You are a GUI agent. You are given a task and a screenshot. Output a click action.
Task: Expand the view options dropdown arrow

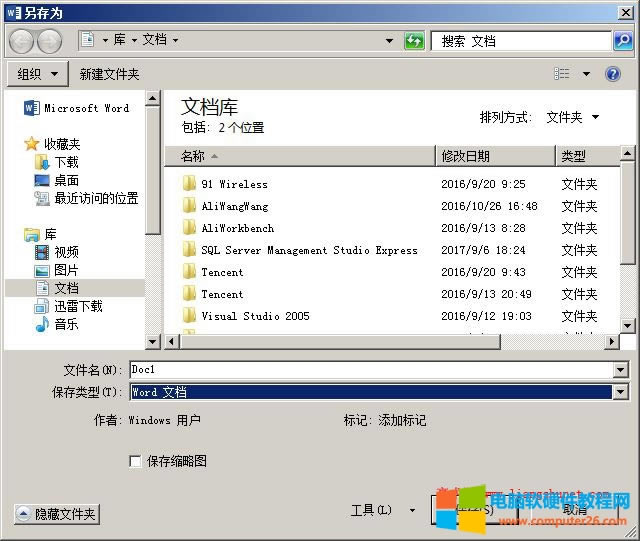[587, 74]
